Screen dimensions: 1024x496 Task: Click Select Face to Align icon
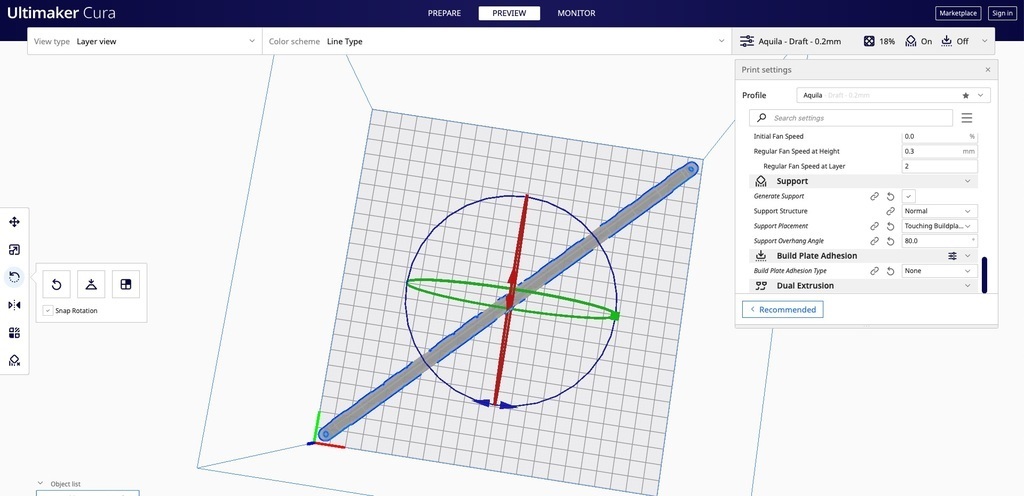126,285
